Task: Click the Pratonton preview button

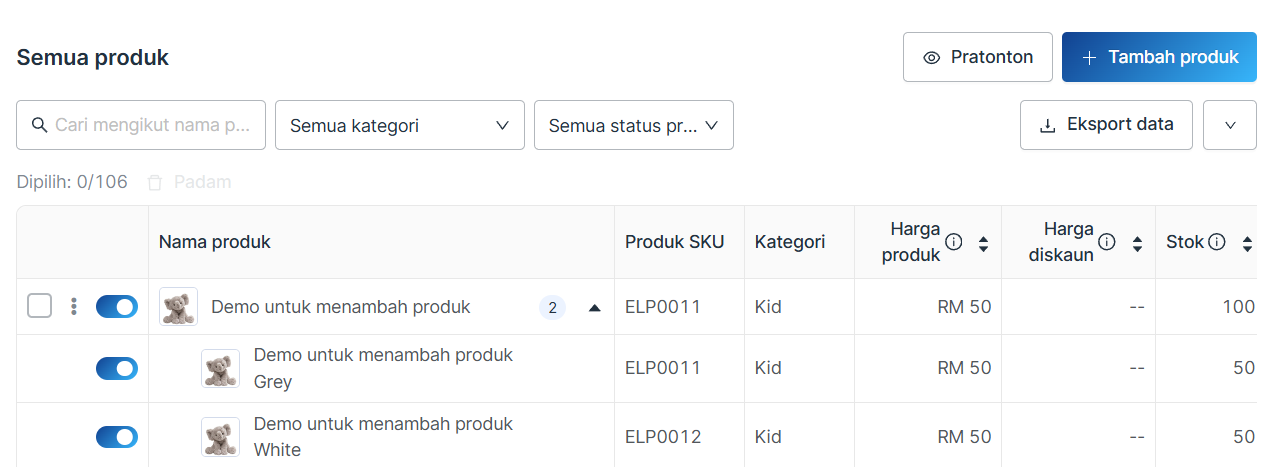Action: (978, 57)
